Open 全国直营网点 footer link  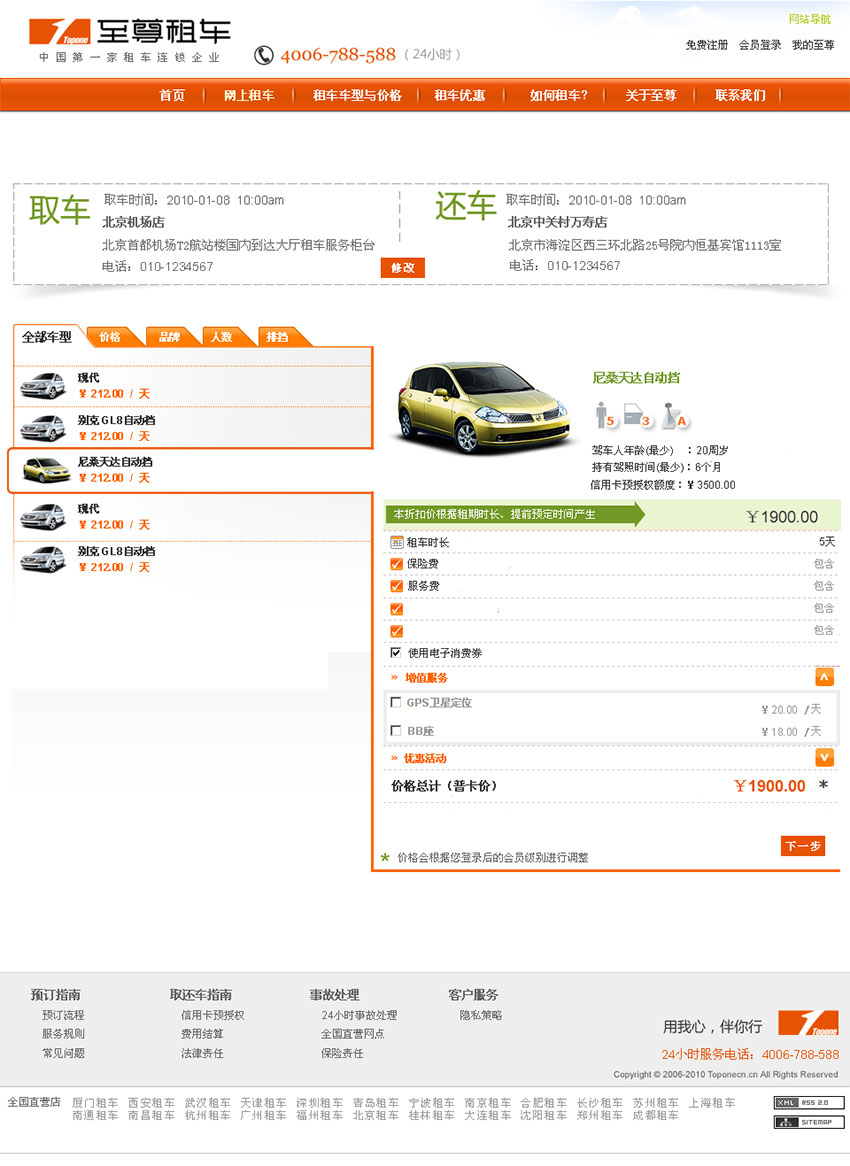click(x=352, y=1034)
